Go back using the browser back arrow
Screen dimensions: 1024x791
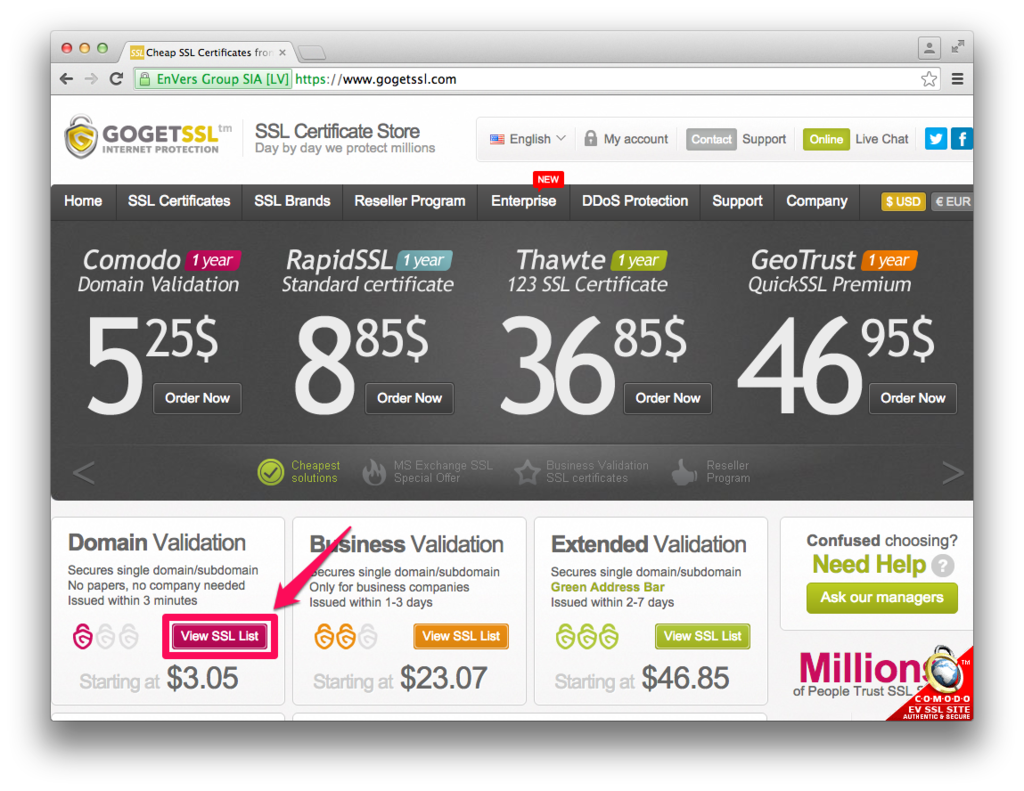(x=66, y=79)
